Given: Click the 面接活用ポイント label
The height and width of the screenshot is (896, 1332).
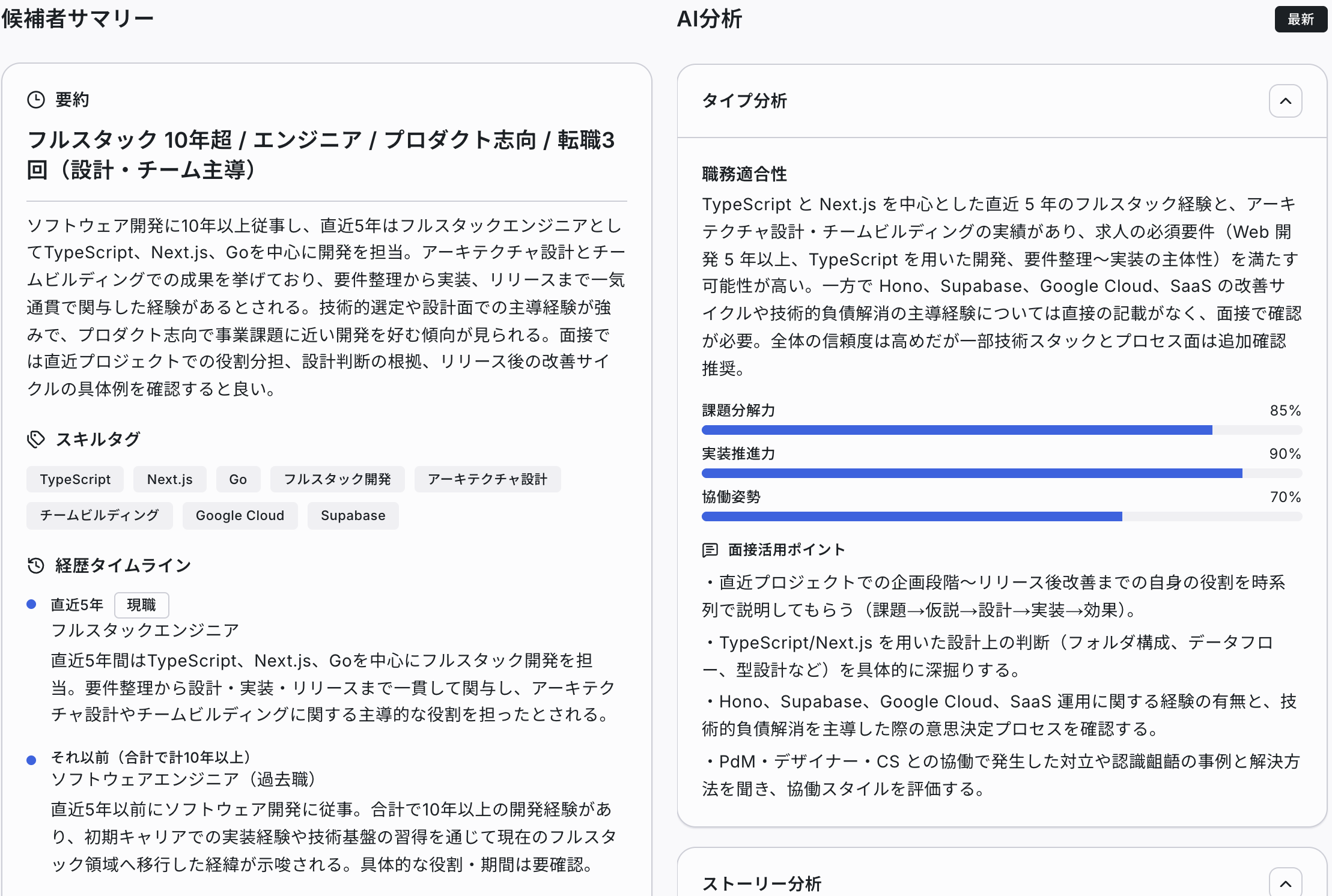Looking at the screenshot, I should click(x=786, y=549).
